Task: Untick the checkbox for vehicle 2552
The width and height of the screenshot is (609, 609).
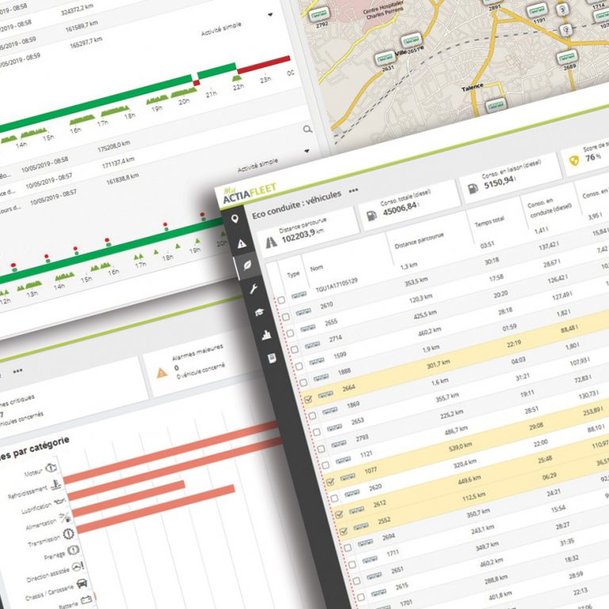Action: coord(343,531)
